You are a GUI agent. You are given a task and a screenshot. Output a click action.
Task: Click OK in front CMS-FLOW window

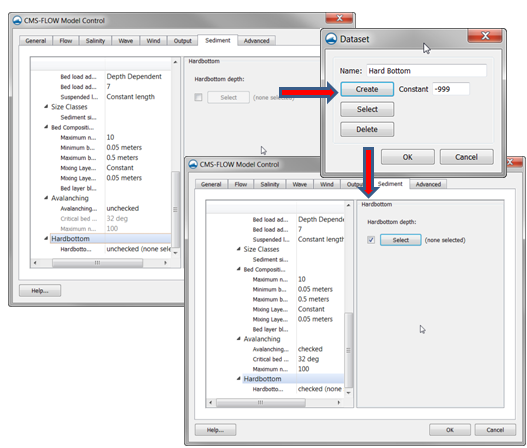(450, 430)
